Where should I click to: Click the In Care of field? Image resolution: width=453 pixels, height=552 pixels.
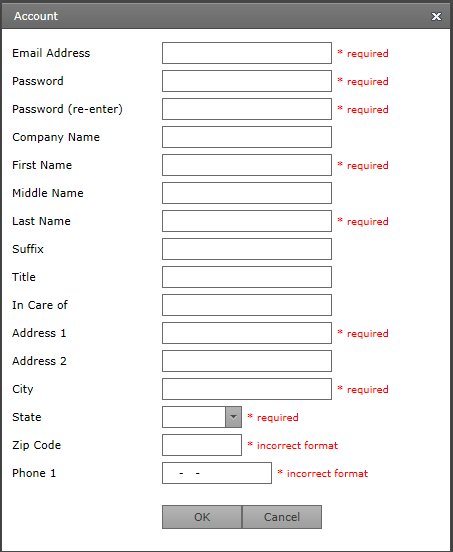click(247, 305)
